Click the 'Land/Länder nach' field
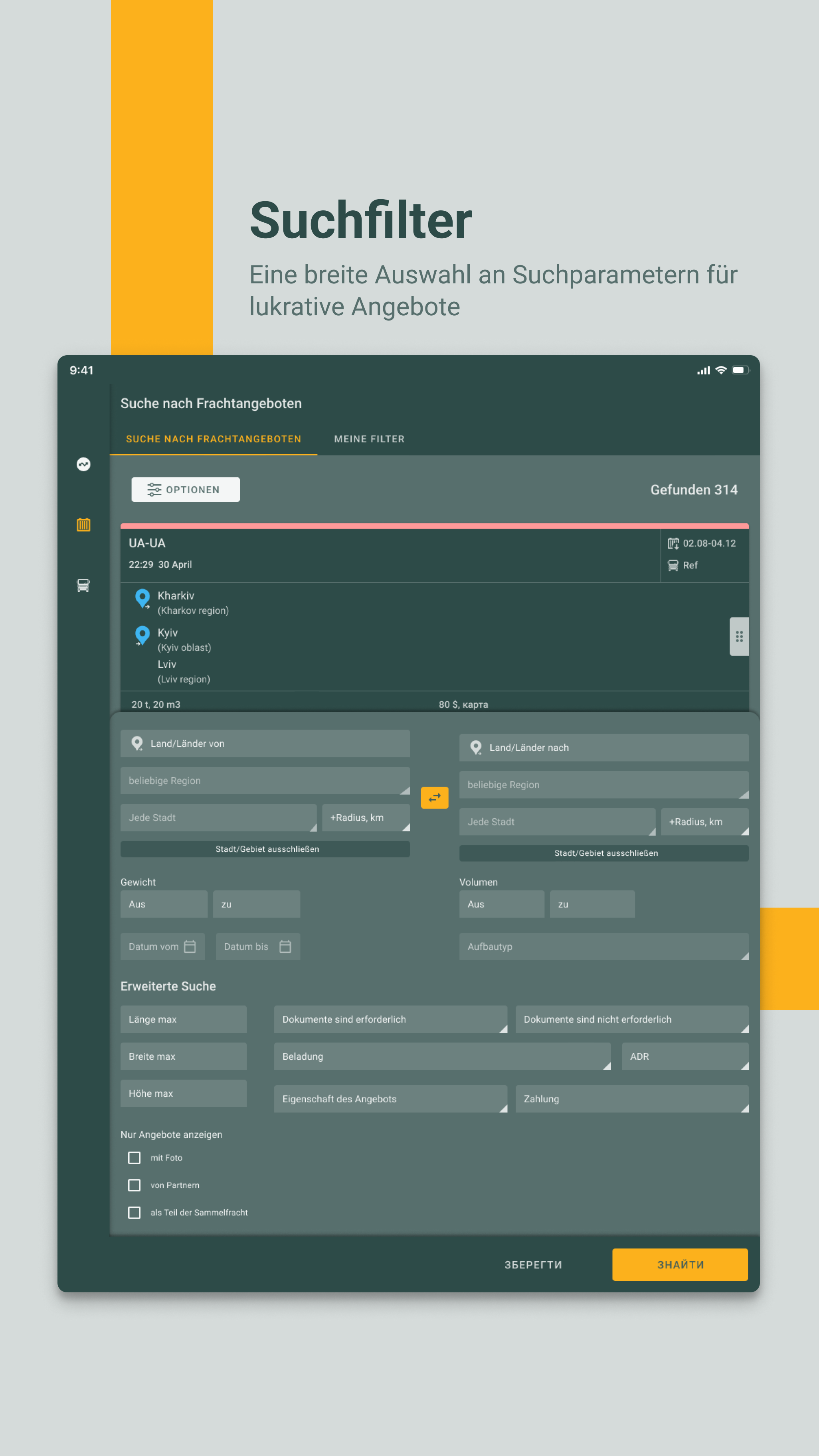This screenshot has height=1456, width=819. pyautogui.click(x=603, y=747)
